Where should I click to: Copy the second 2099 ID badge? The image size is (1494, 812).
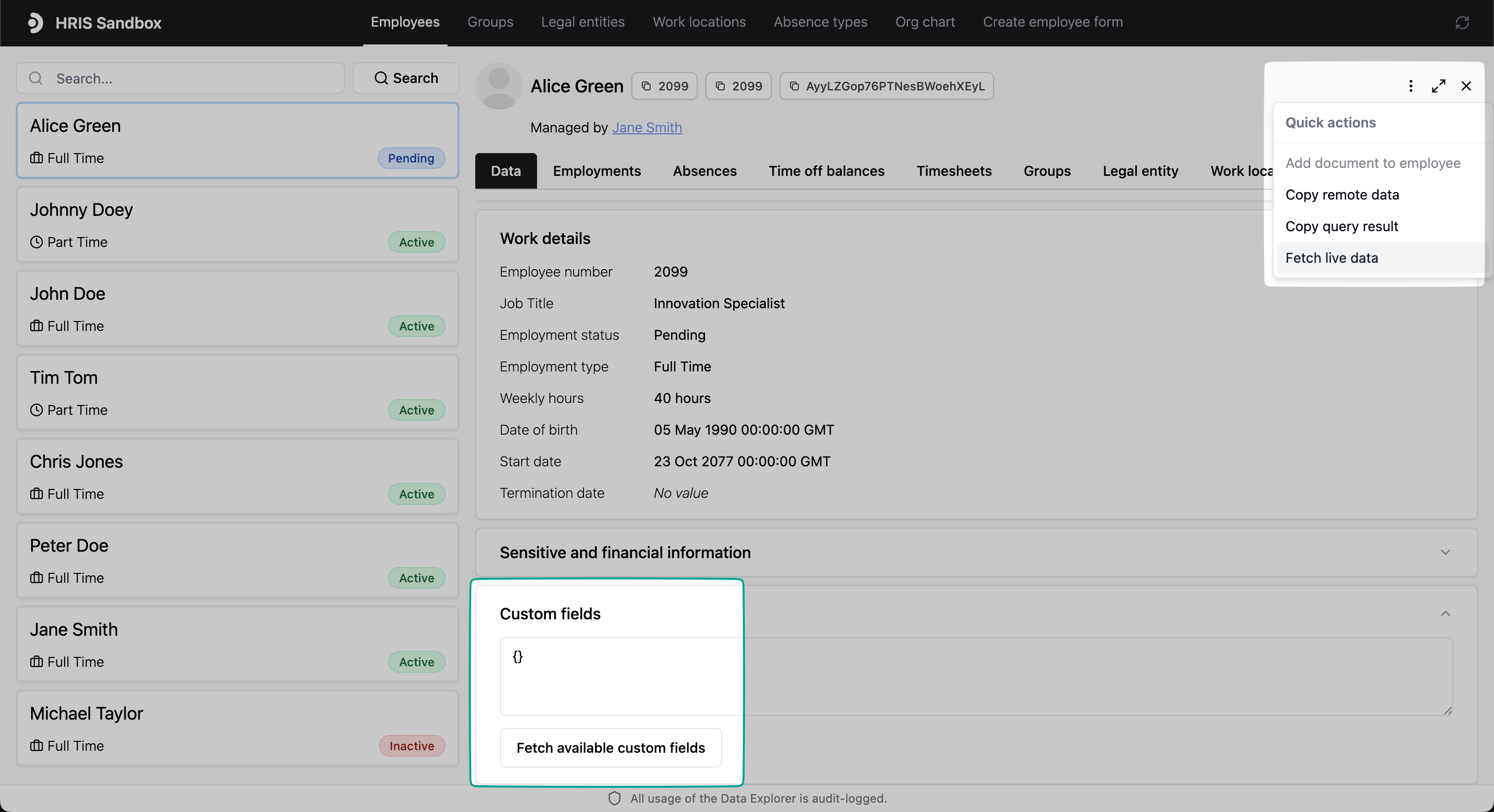pyautogui.click(x=738, y=86)
